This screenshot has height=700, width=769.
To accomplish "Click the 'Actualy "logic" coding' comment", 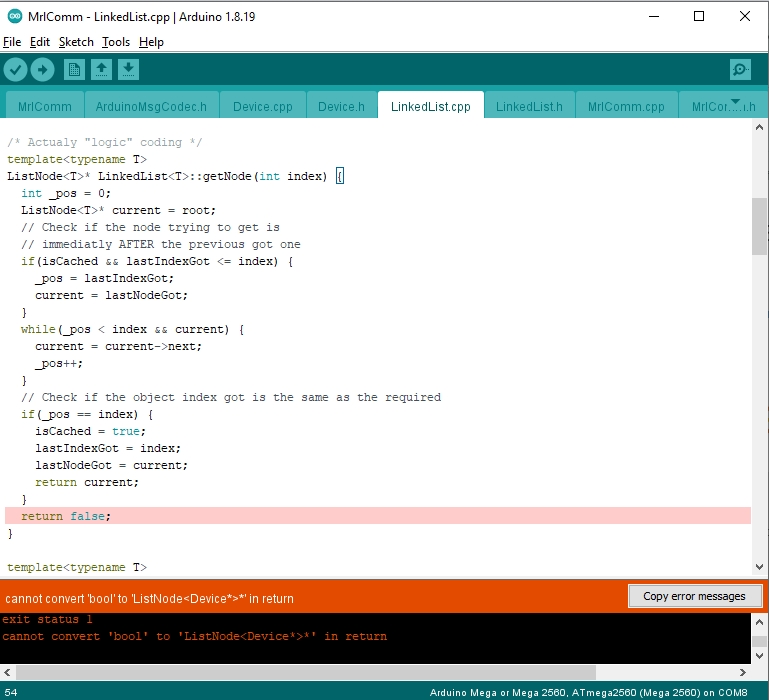I will pyautogui.click(x=104, y=142).
